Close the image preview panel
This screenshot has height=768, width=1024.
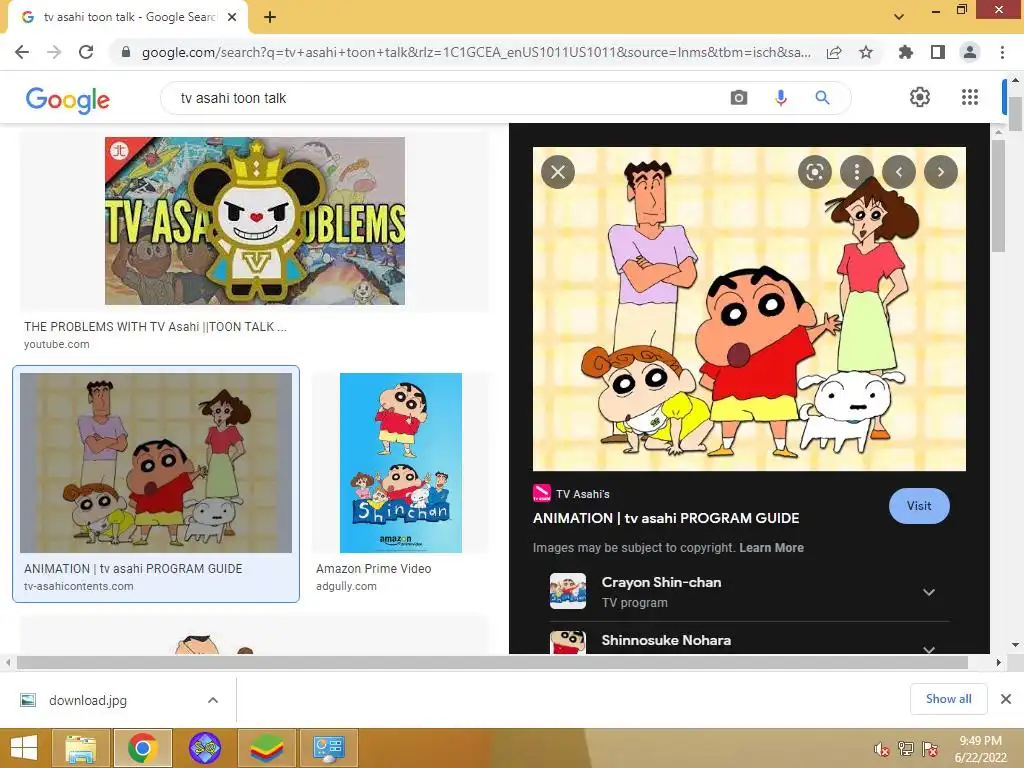[558, 172]
